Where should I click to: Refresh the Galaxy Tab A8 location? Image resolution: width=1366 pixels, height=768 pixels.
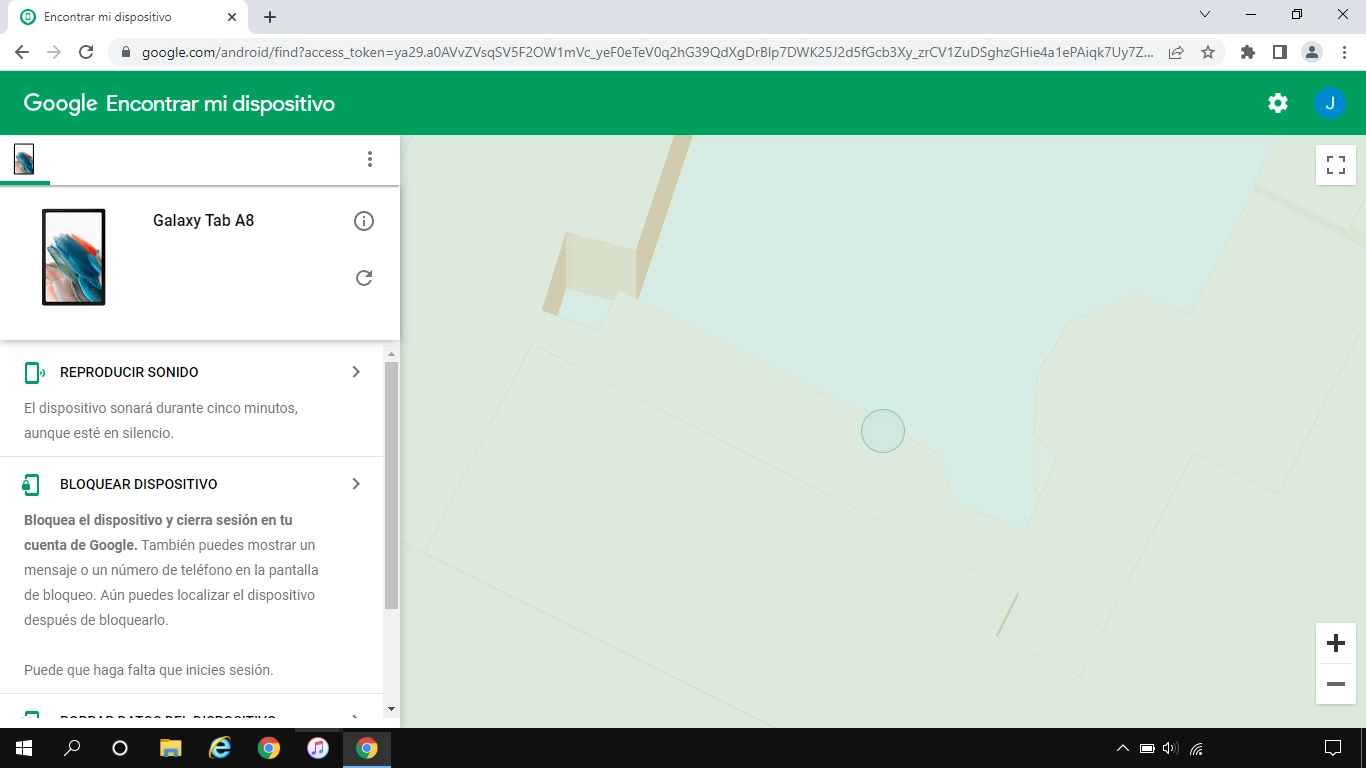tap(363, 277)
